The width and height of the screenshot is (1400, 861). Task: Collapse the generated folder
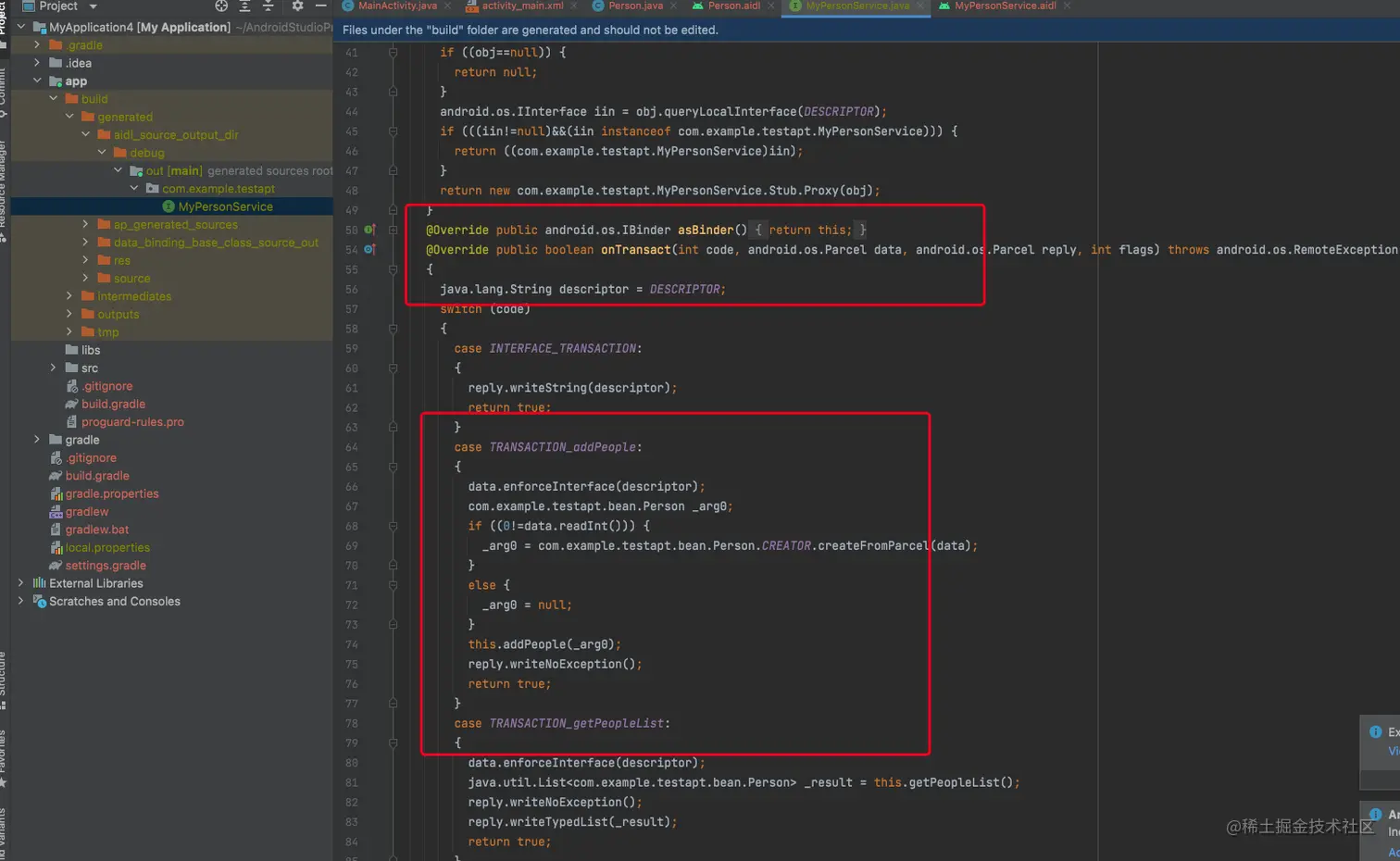[69, 117]
